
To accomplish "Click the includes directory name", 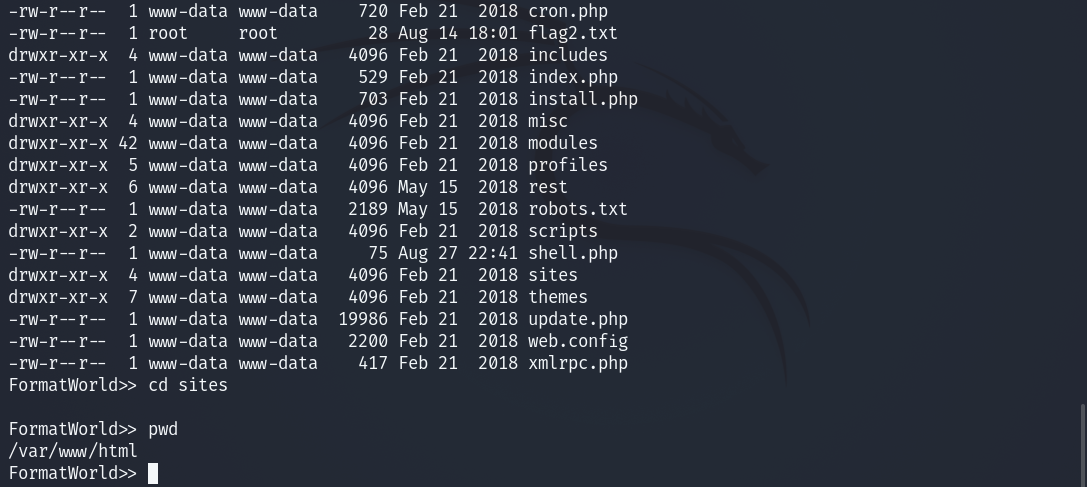I will [568, 55].
